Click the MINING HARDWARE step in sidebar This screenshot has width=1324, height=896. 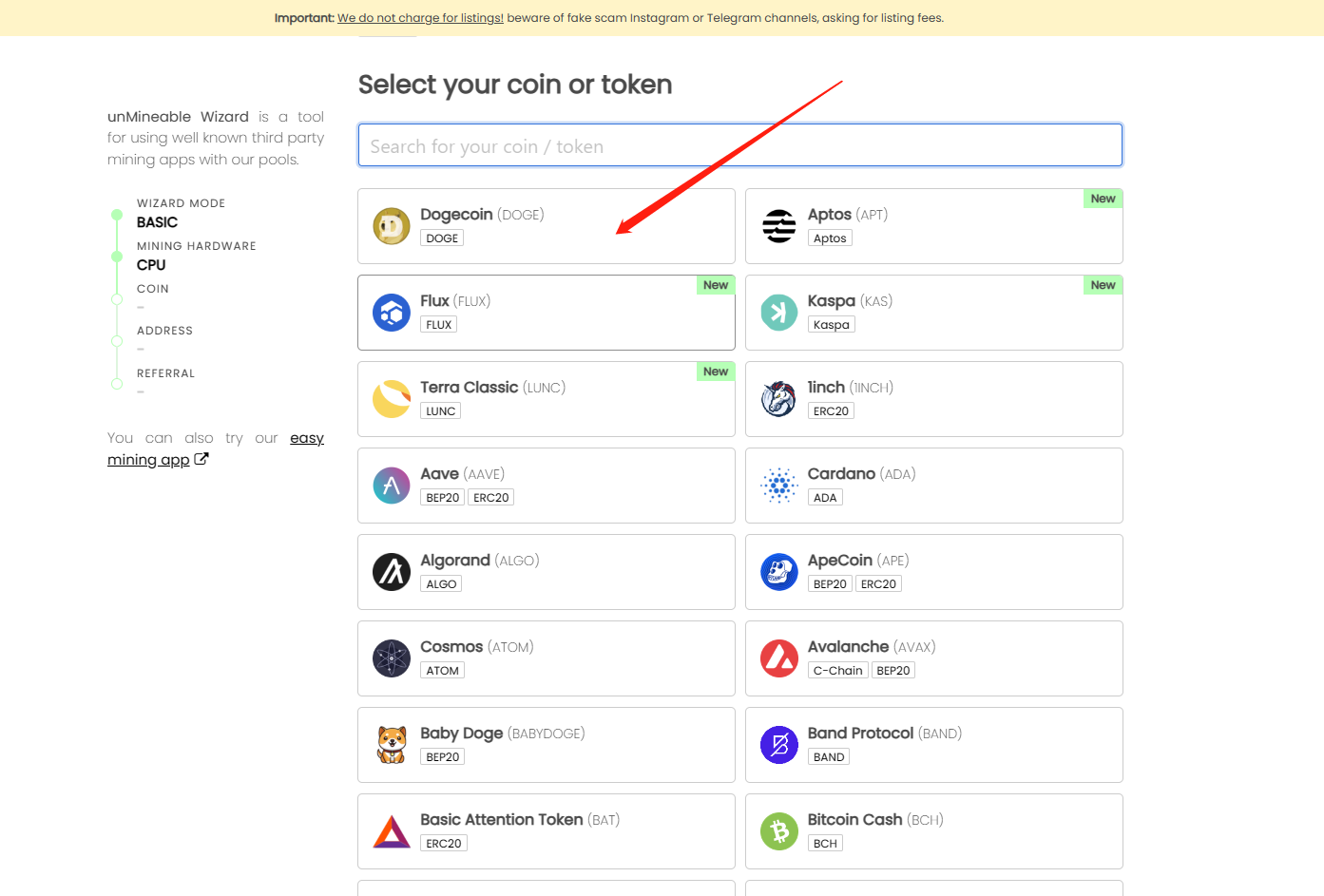(197, 246)
